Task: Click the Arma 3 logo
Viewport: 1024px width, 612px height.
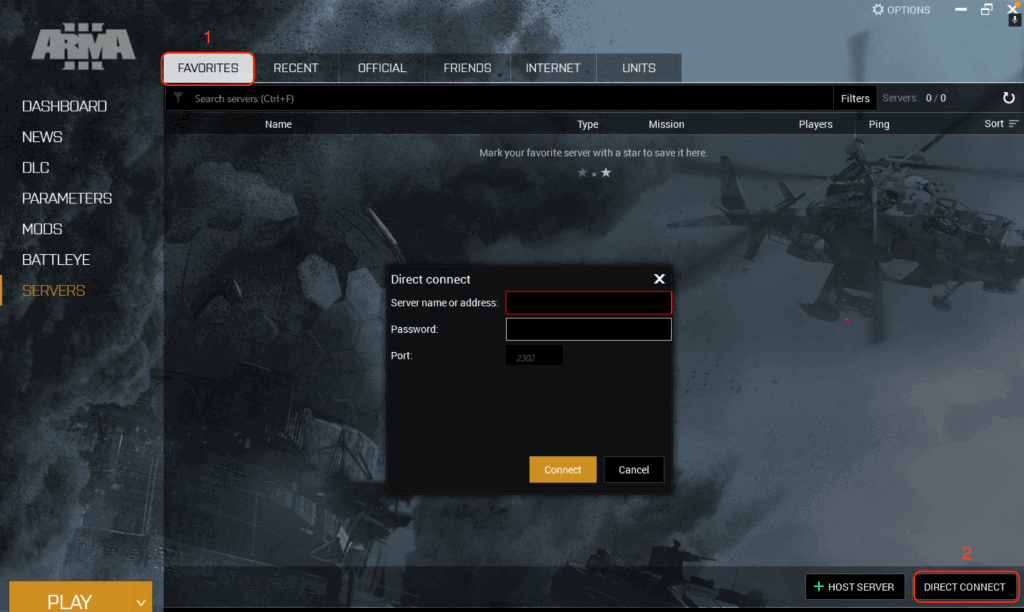Action: [83, 47]
